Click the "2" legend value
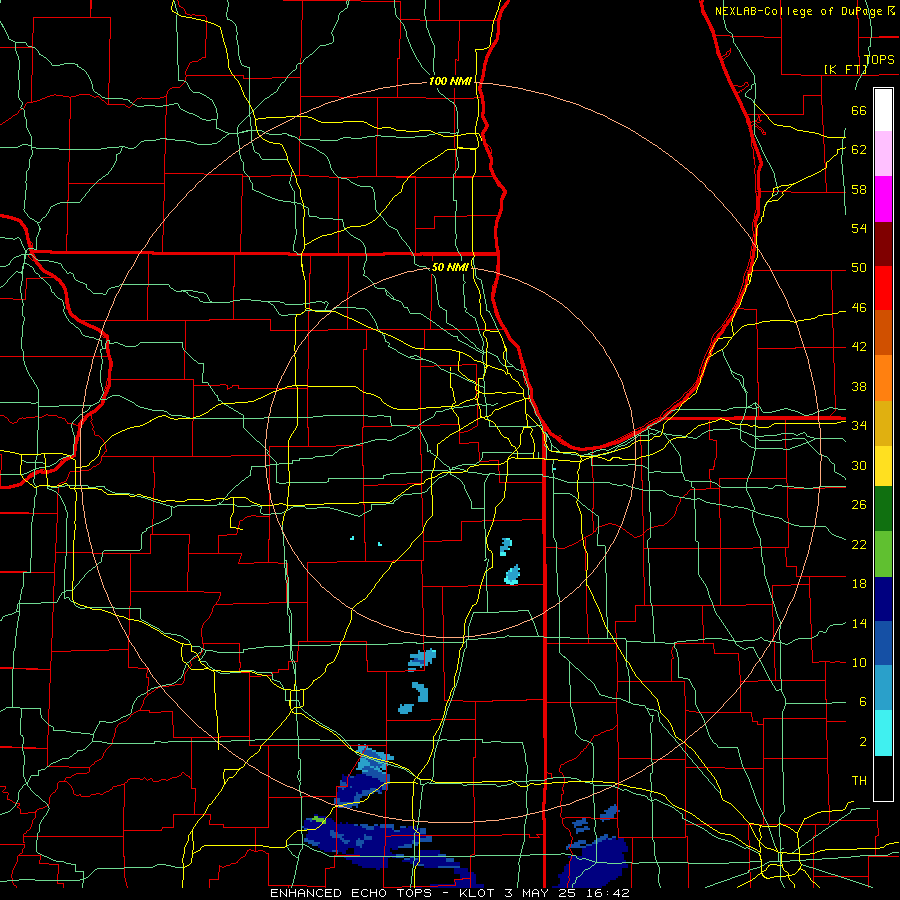Viewport: 900px width, 900px height. (862, 742)
